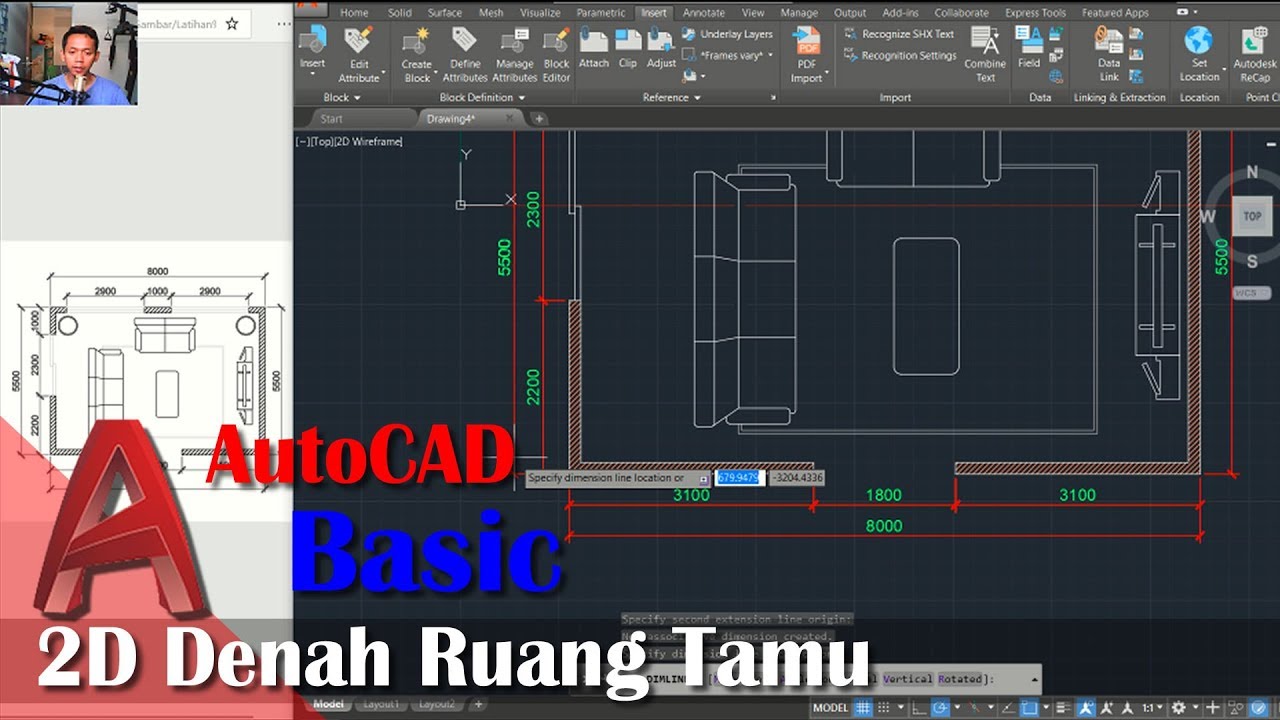
Task: Click the green 1800 dimension text
Action: 883,494
